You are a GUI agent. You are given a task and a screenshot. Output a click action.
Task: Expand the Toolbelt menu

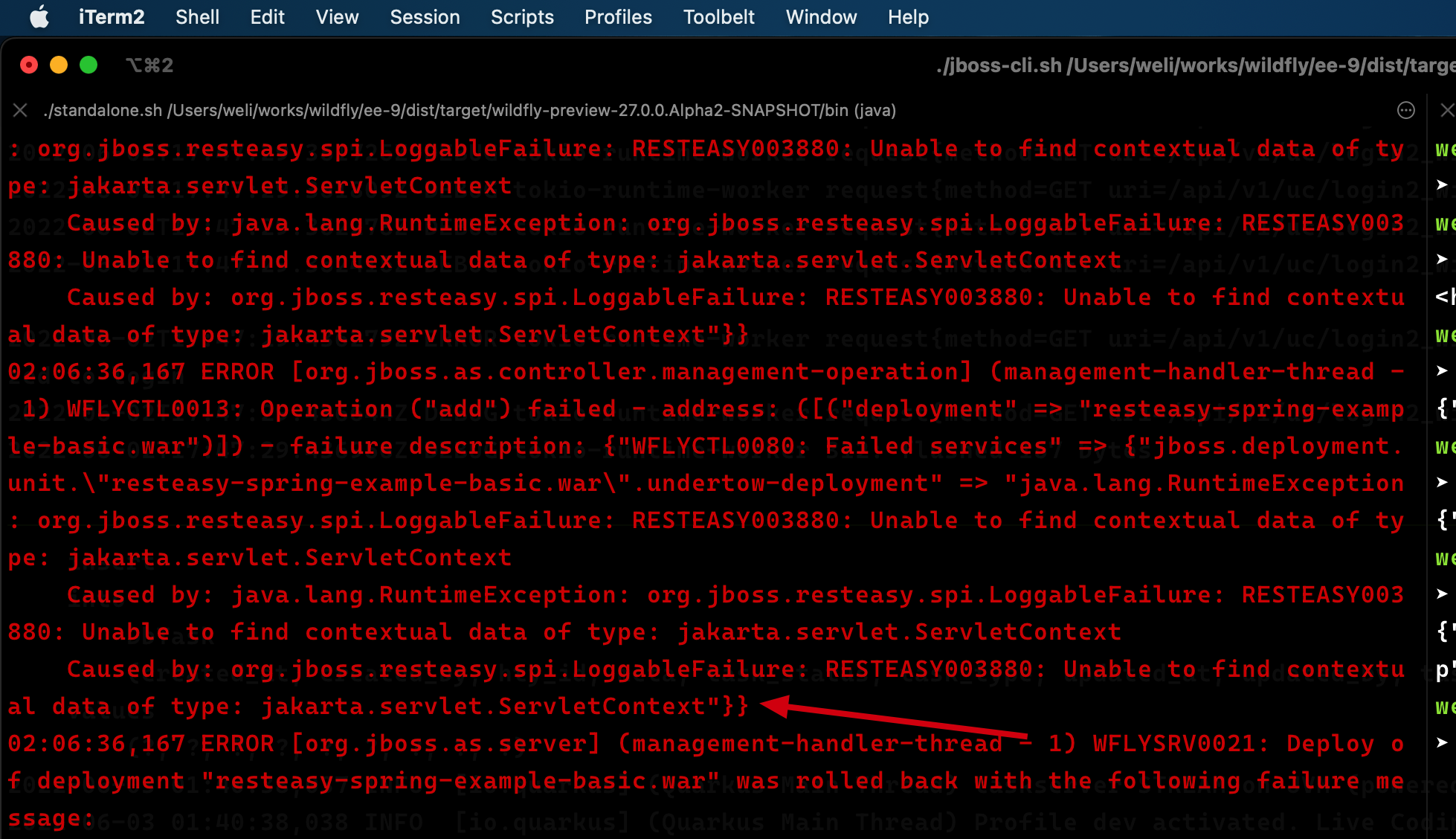pos(718,16)
